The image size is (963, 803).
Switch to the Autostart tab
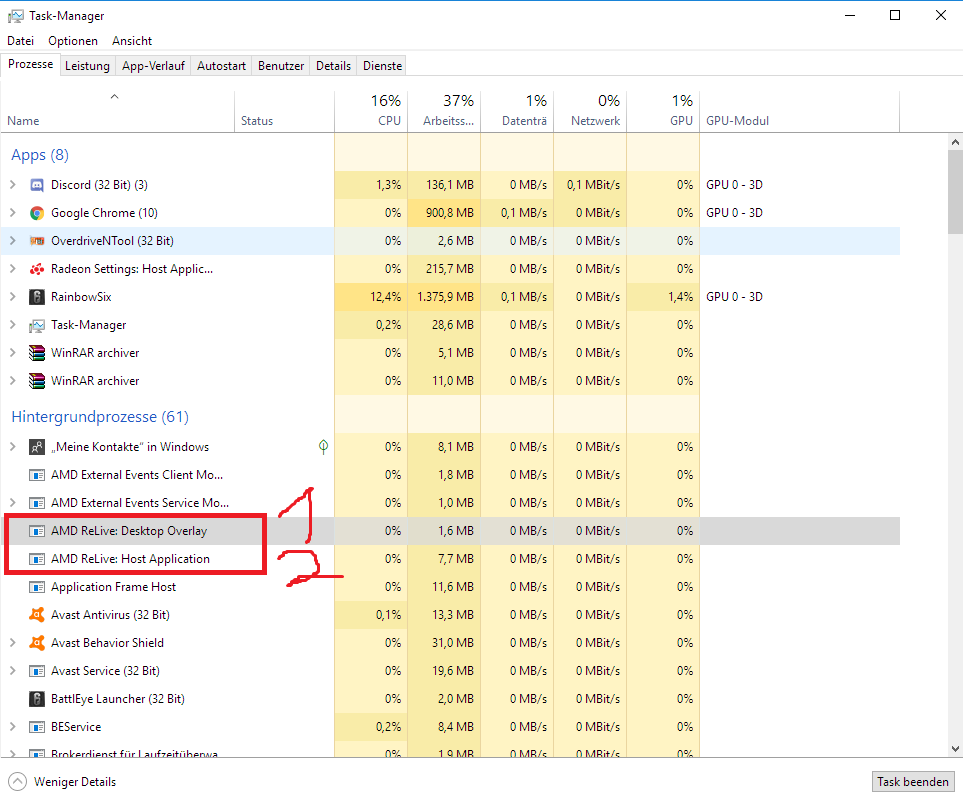(221, 66)
